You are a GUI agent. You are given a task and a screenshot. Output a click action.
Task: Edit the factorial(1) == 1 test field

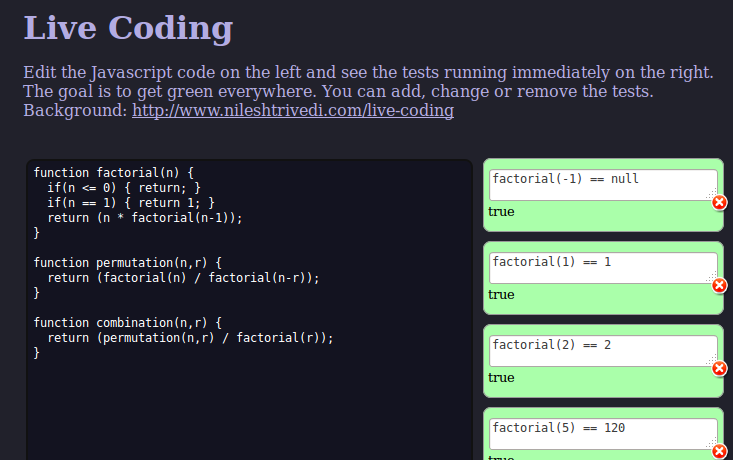coord(603,268)
